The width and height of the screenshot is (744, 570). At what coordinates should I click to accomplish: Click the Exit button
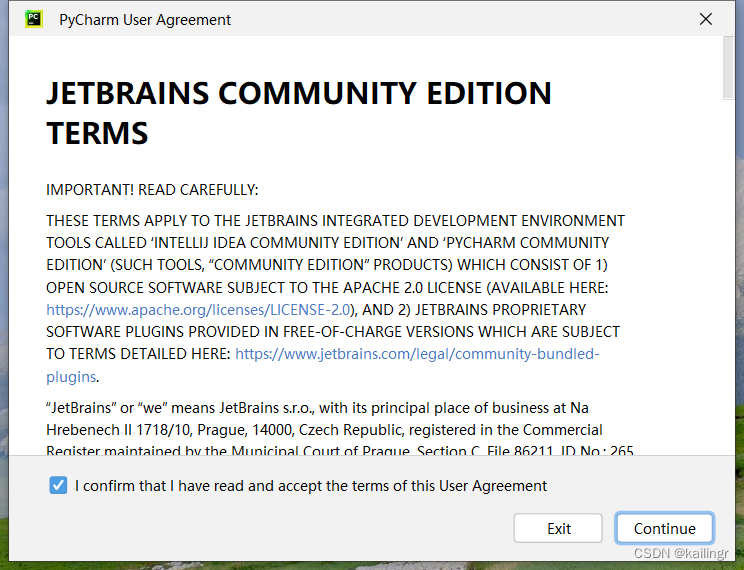(558, 528)
